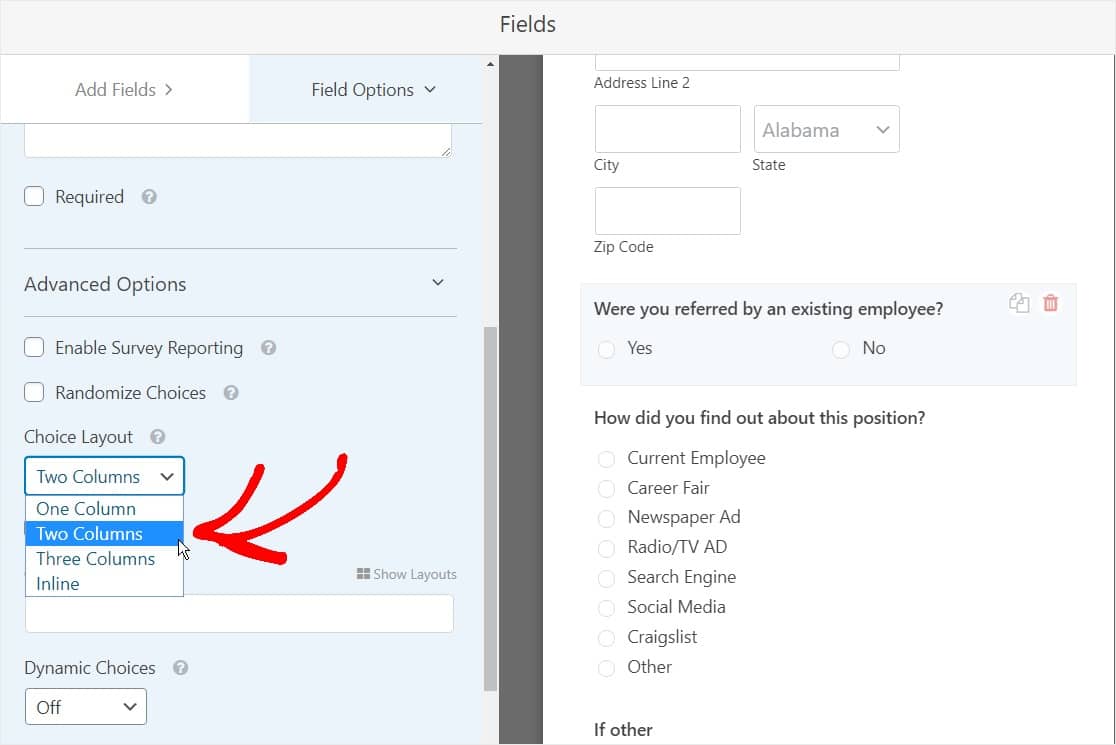This screenshot has height=745, width=1116.
Task: Enable the Required checkbox
Action: point(35,197)
